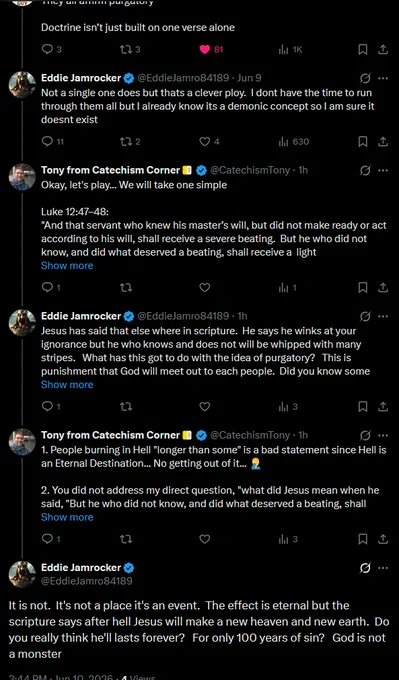Screen dimensions: 399x680
Task: Share Tony's 'Eternal Destination' post
Action: 383,539
